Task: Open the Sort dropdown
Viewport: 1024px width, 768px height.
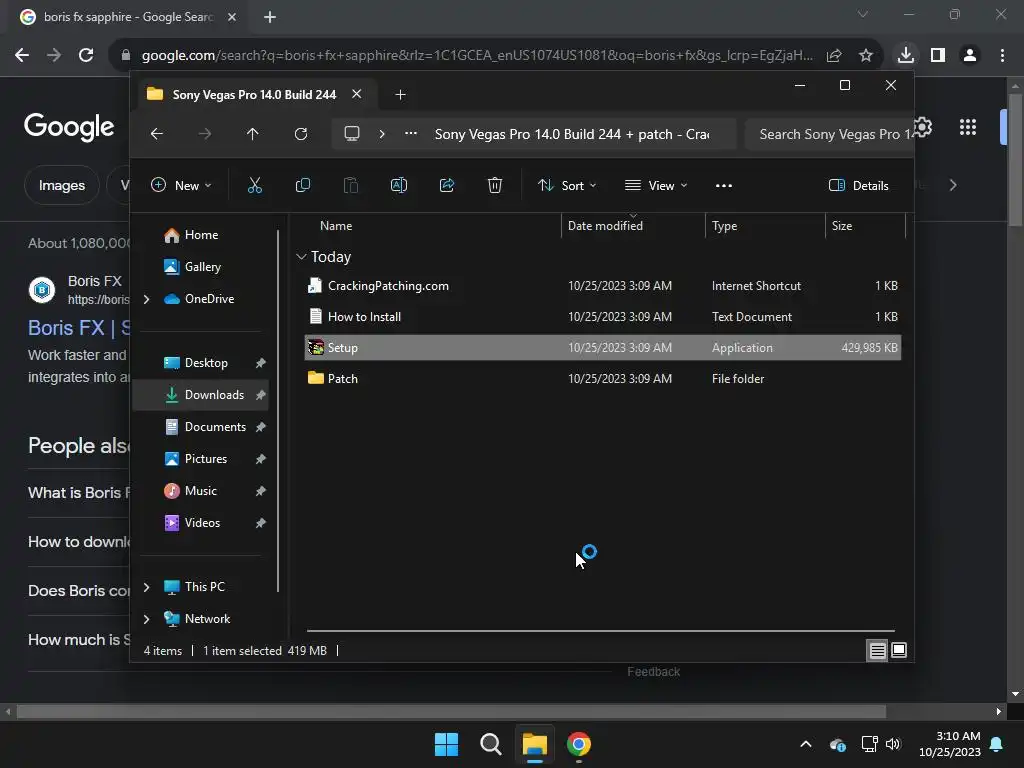Action: click(567, 185)
